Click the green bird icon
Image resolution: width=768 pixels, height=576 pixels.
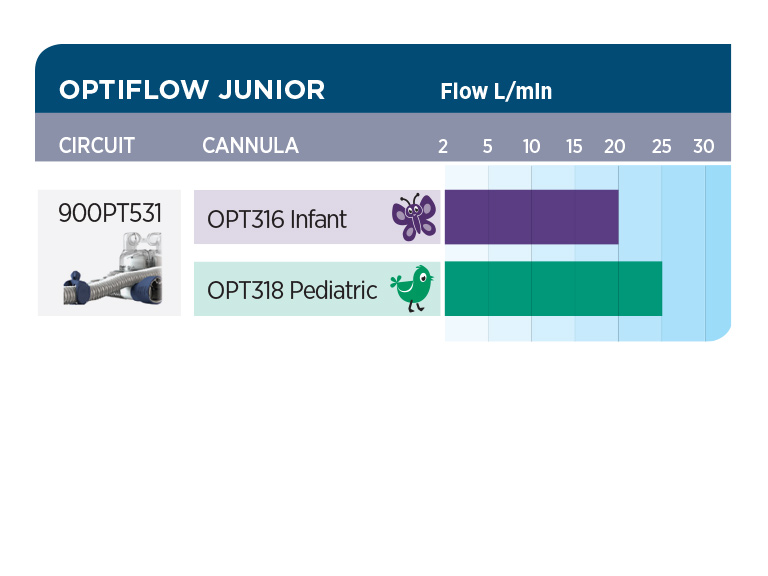(x=412, y=288)
